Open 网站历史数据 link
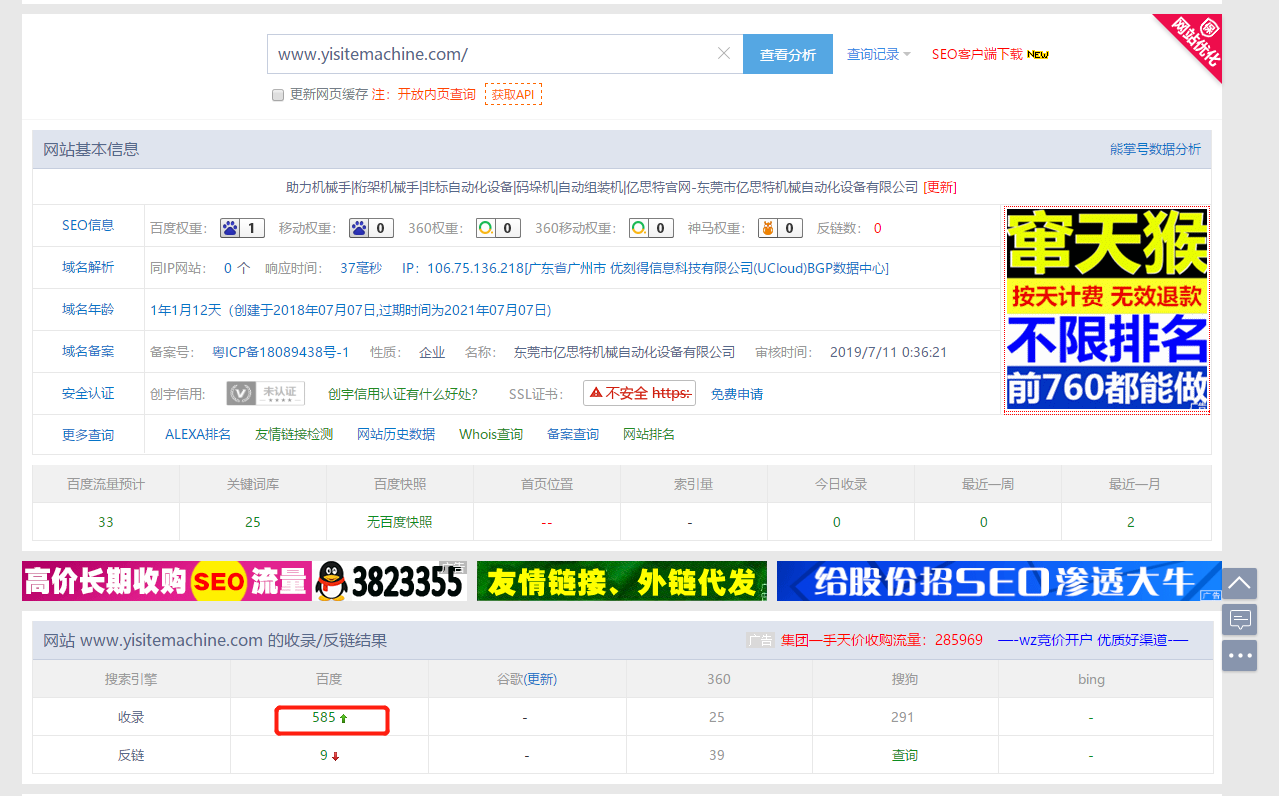Screen dimensions: 1279x796 [x=396, y=434]
